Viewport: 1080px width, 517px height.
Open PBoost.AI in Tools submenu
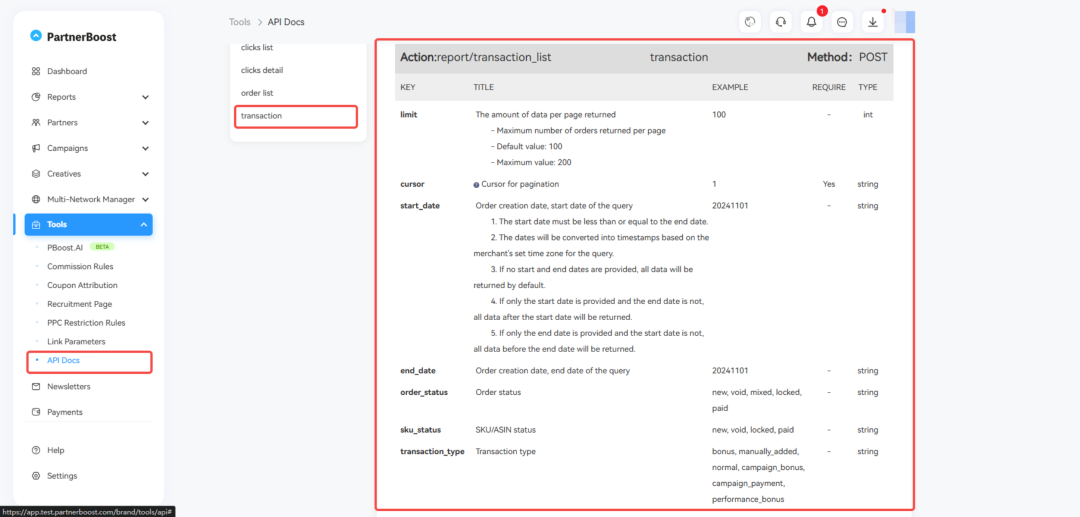pos(65,246)
